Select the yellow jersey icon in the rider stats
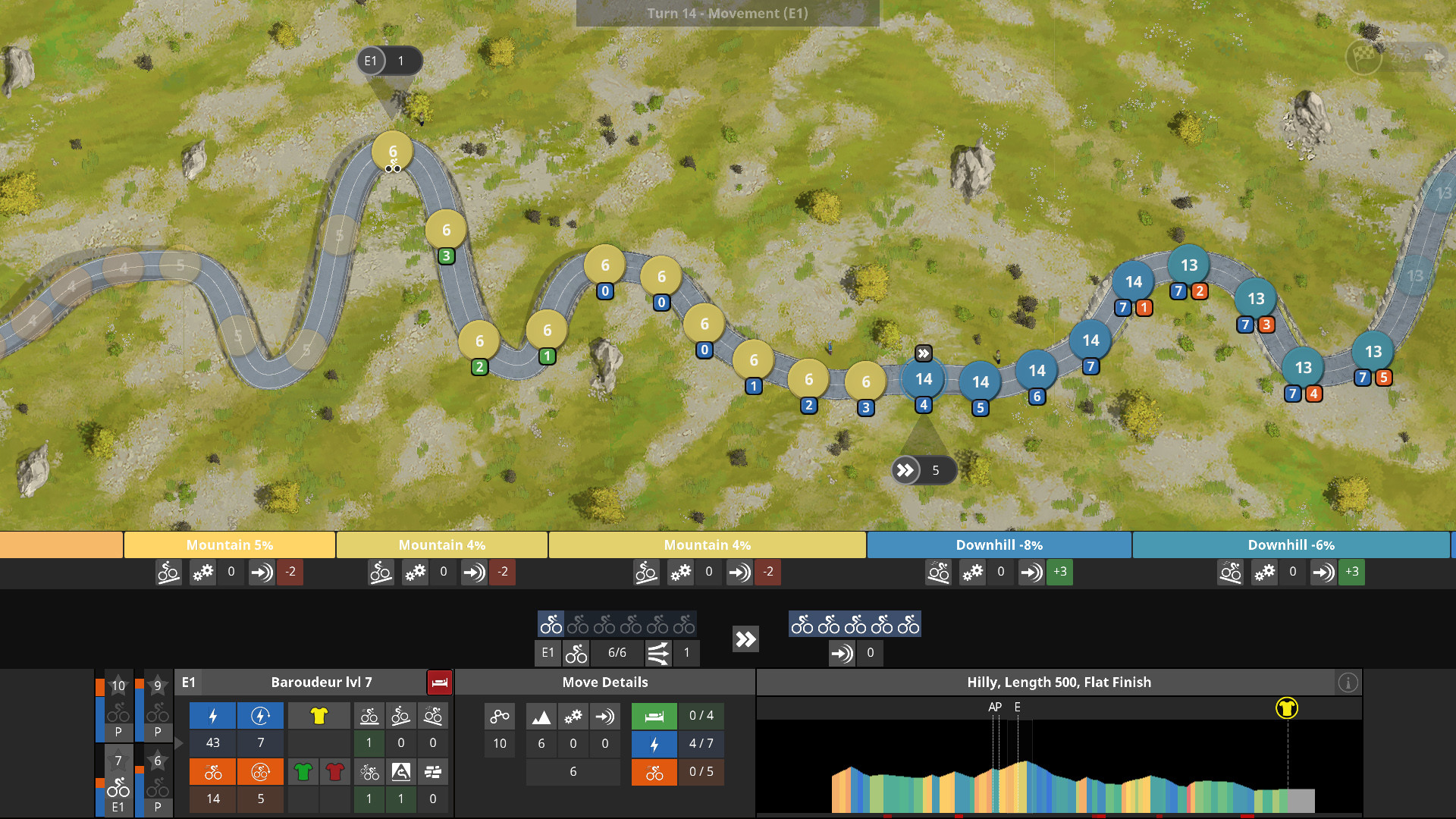The image size is (1456, 819). [318, 714]
